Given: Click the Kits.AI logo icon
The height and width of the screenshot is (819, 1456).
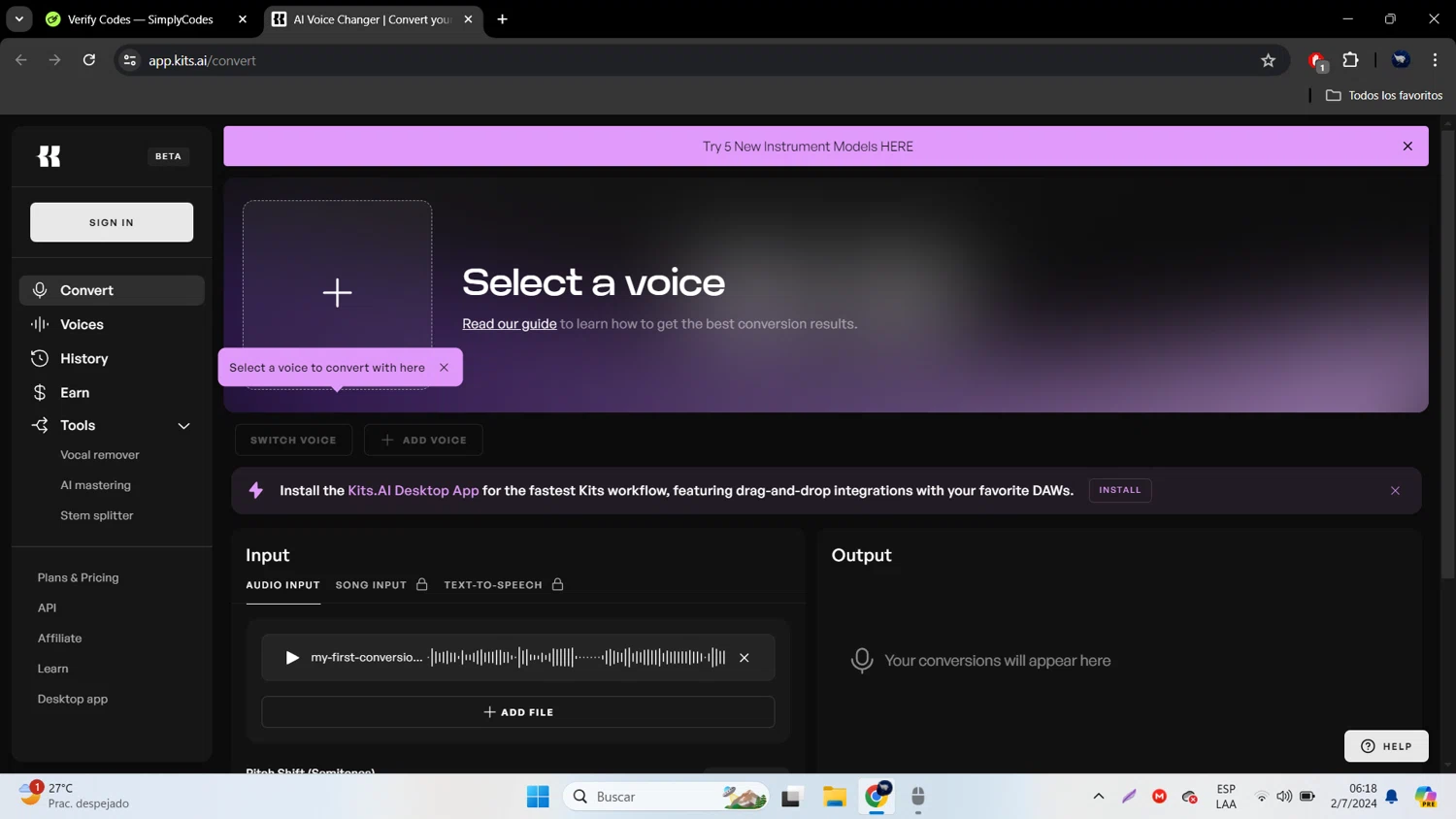Looking at the screenshot, I should click(49, 156).
